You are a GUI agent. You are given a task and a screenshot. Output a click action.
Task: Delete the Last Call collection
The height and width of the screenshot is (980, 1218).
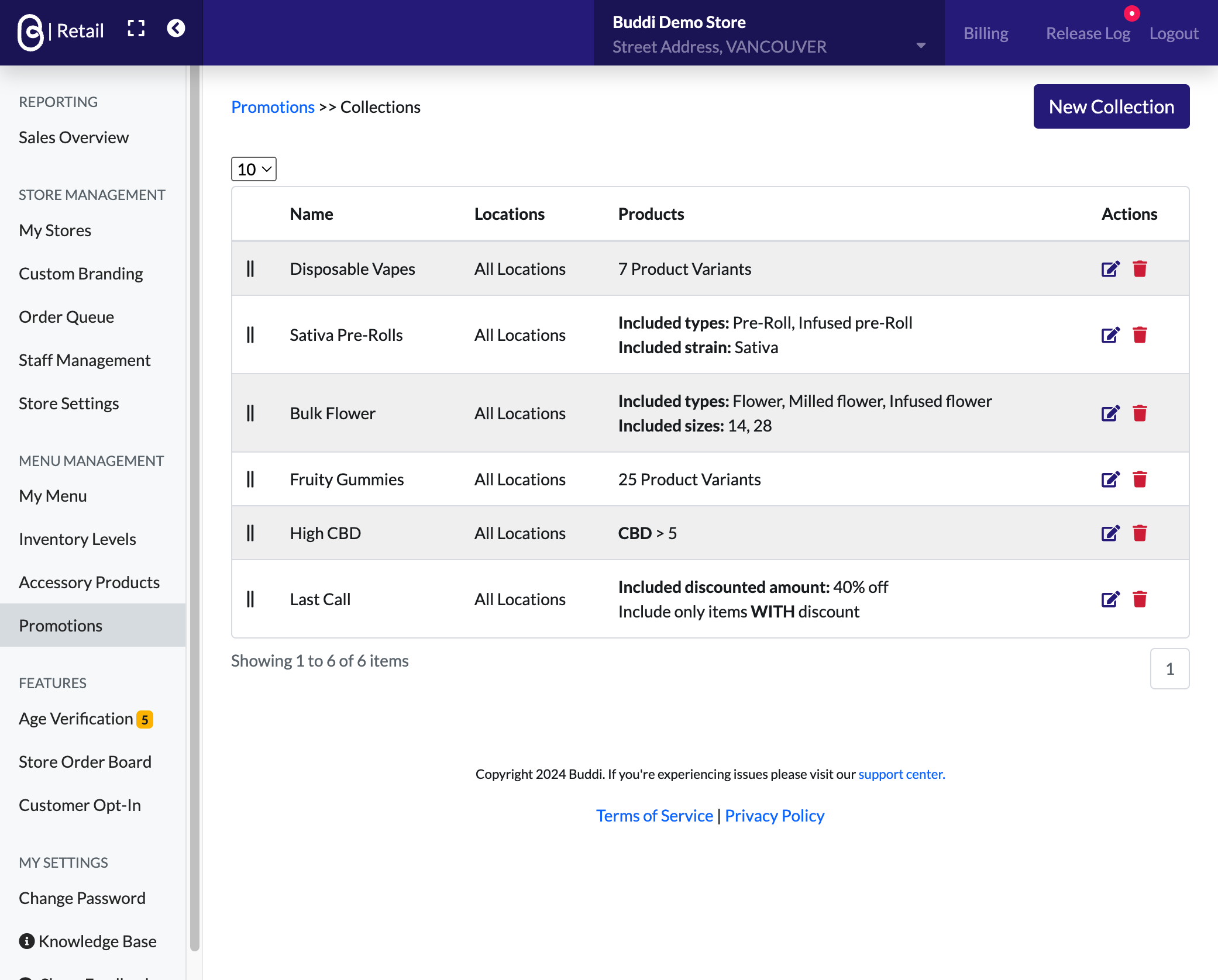(x=1140, y=599)
